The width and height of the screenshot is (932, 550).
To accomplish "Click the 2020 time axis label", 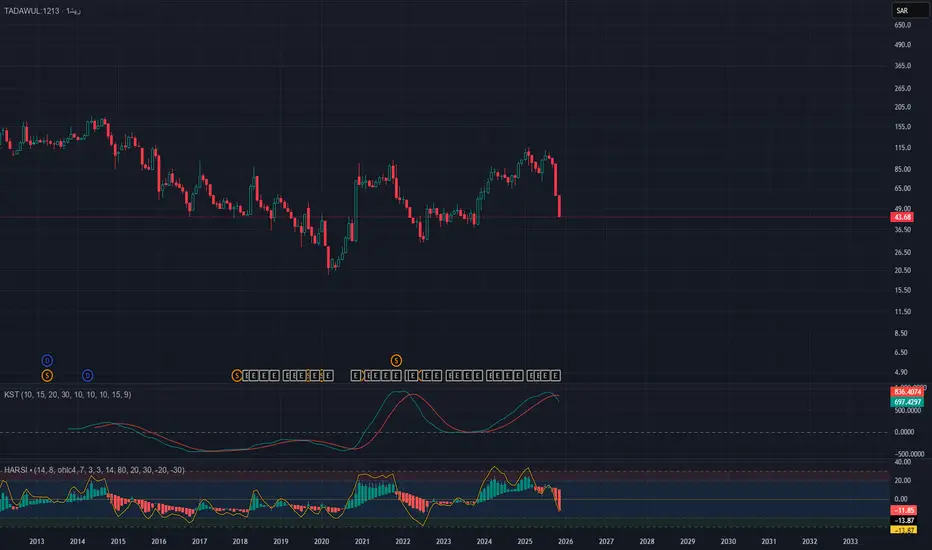I will pyautogui.click(x=322, y=541).
